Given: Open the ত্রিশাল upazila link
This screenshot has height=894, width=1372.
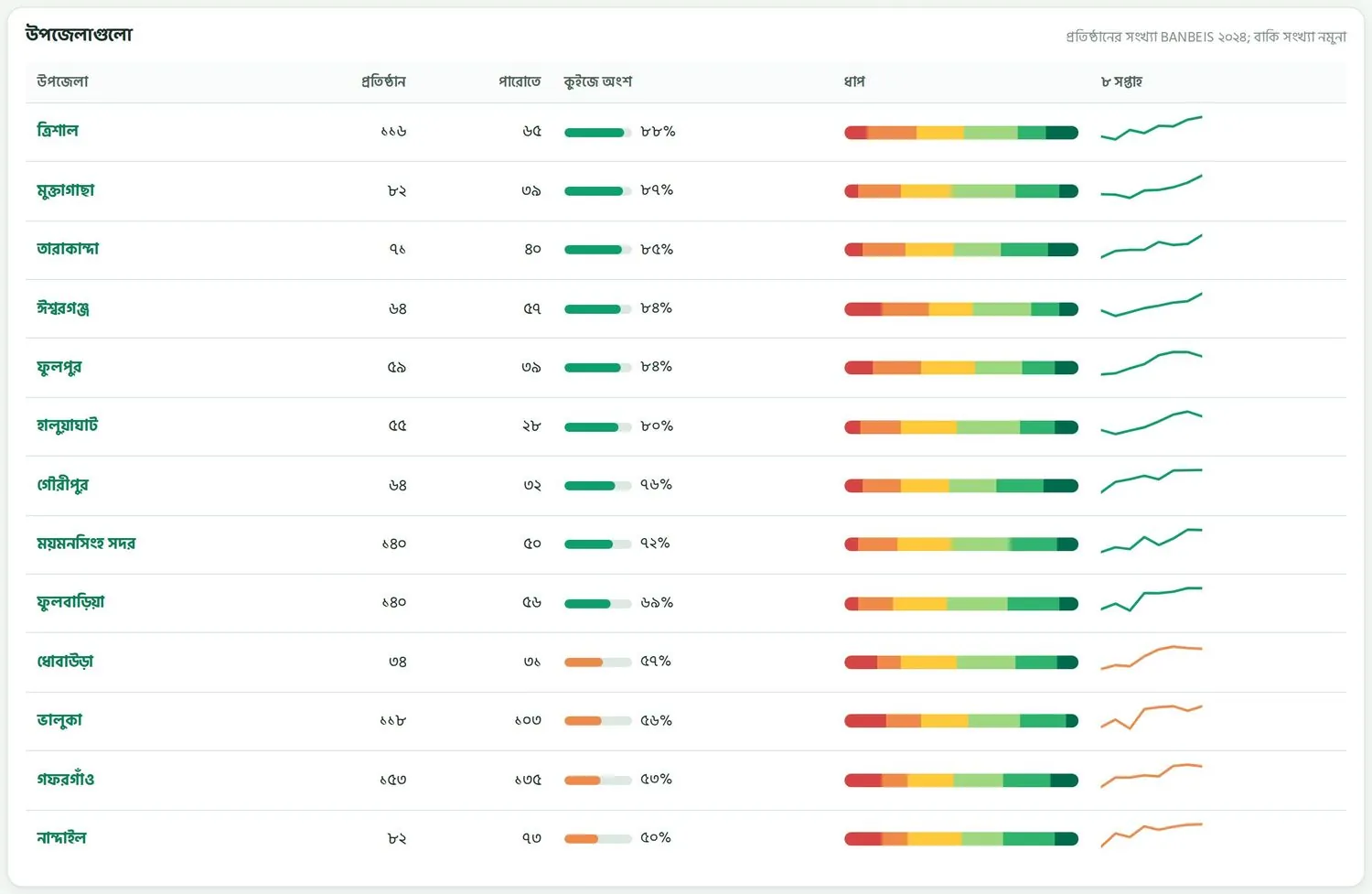Looking at the screenshot, I should 58,131.
